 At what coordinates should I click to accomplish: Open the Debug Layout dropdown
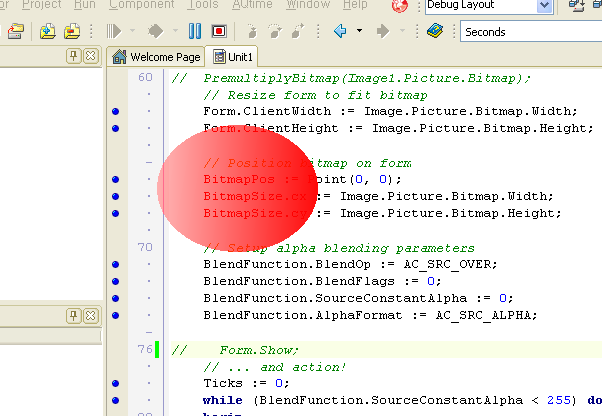(x=545, y=7)
